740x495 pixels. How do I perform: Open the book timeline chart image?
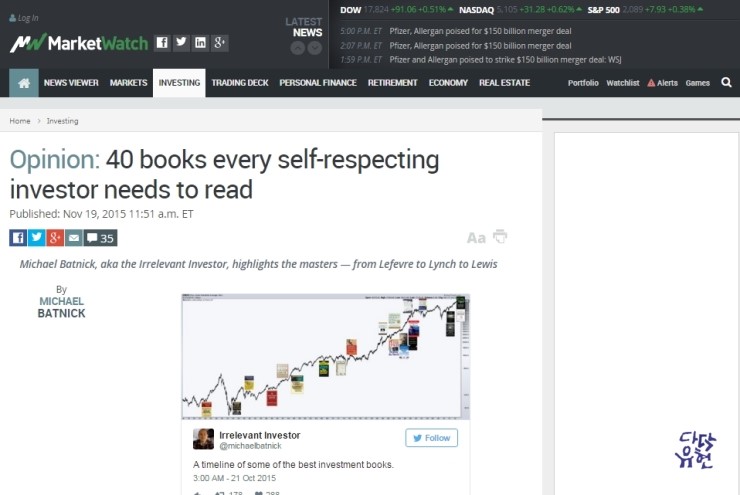click(x=326, y=356)
